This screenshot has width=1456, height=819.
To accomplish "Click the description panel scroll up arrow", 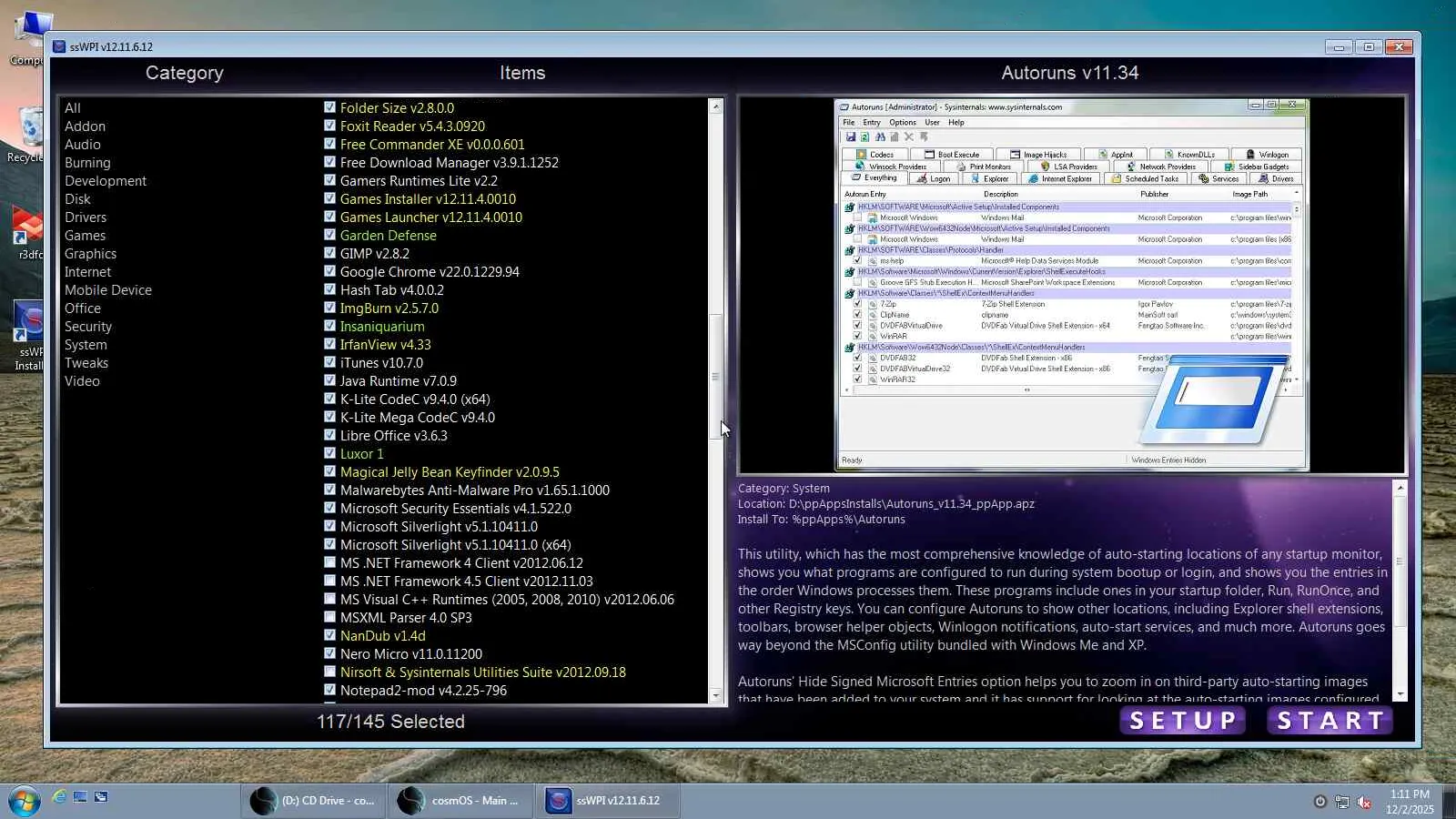I will (1400, 488).
